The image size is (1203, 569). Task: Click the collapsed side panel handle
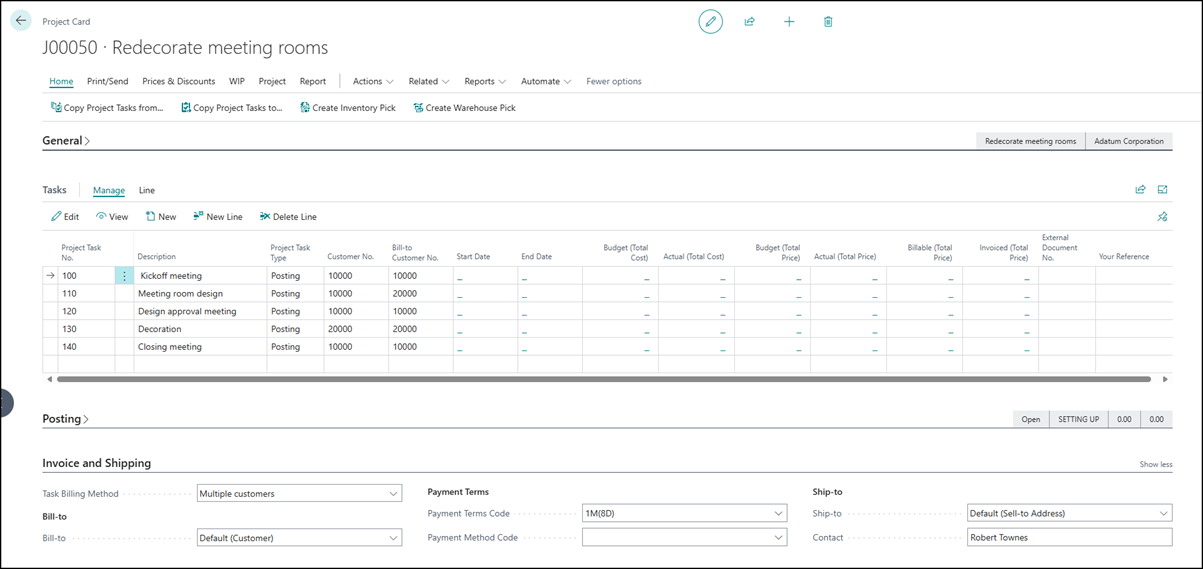(5, 403)
